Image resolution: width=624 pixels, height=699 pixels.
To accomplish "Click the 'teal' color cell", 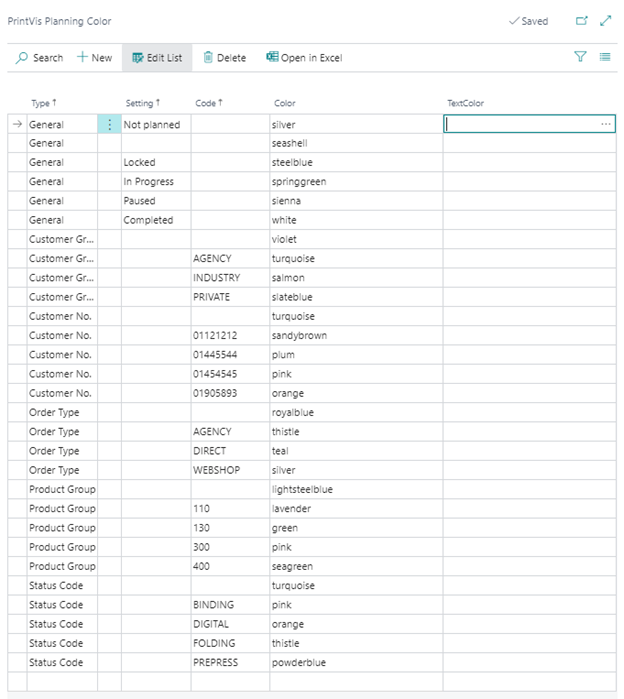I will point(356,451).
